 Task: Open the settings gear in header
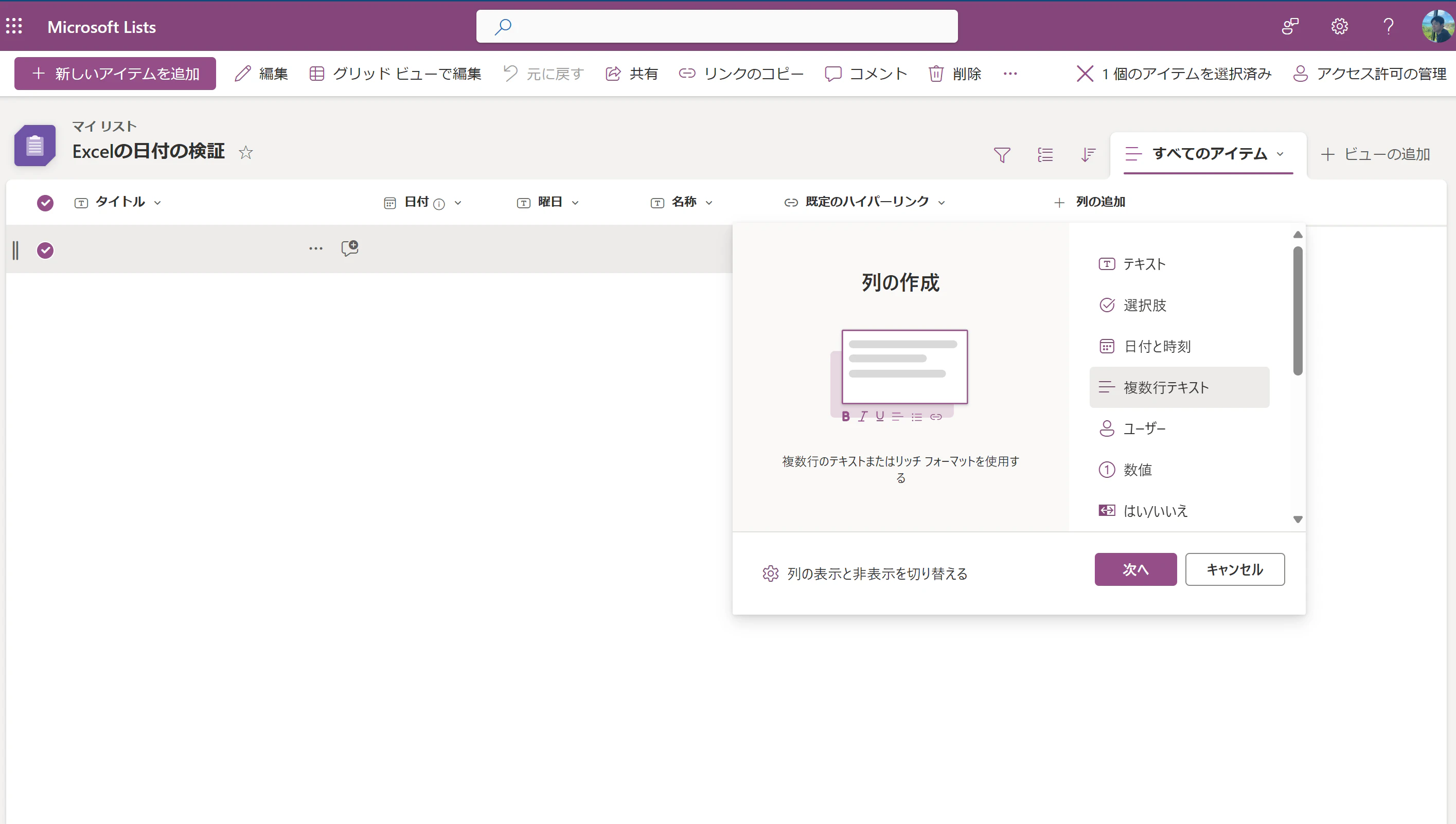point(1339,26)
